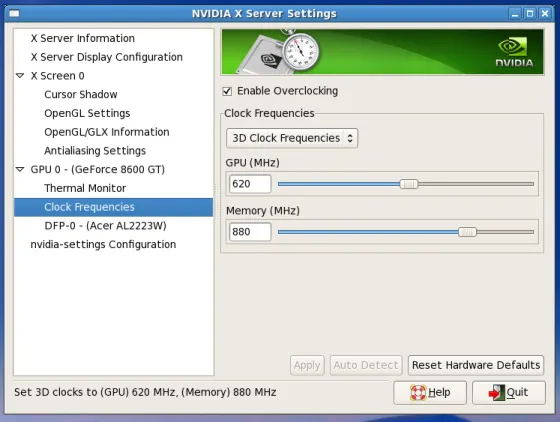Viewport: 560px width, 422px height.
Task: Click the red arrow Quit icon
Action: point(496,393)
